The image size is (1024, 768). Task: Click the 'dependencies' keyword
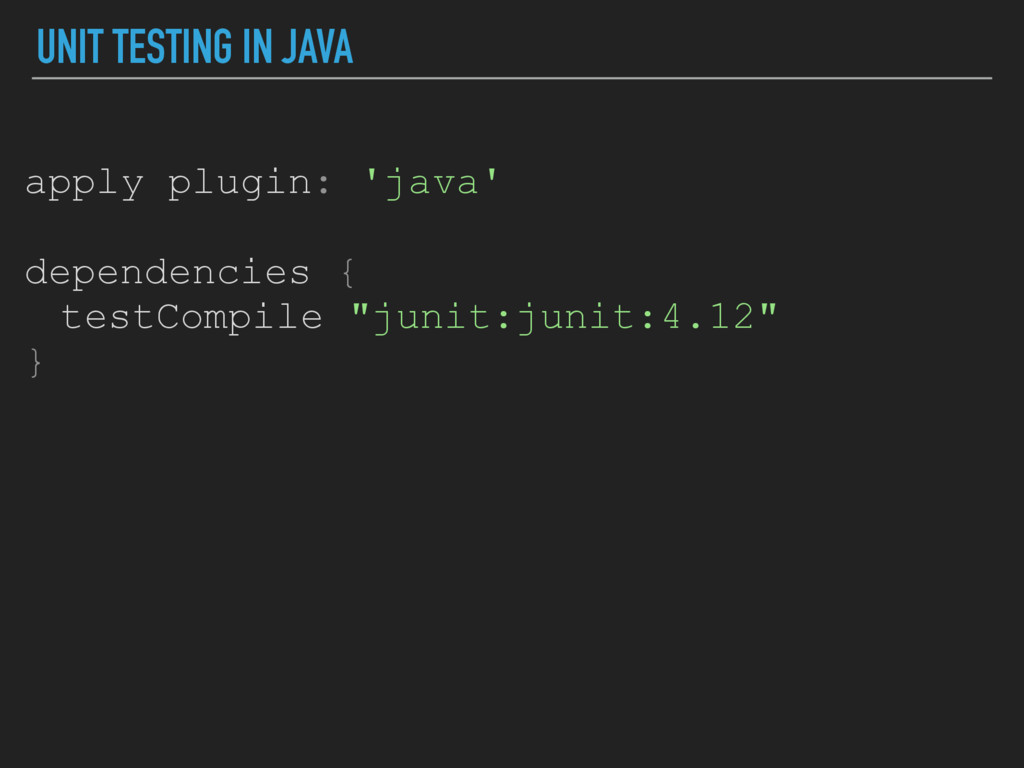pyautogui.click(x=167, y=272)
